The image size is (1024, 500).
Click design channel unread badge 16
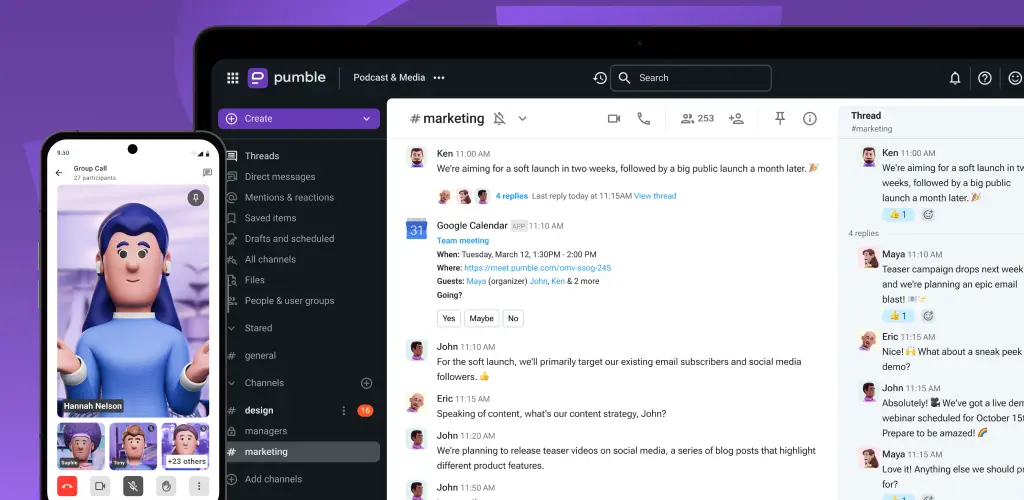click(365, 411)
